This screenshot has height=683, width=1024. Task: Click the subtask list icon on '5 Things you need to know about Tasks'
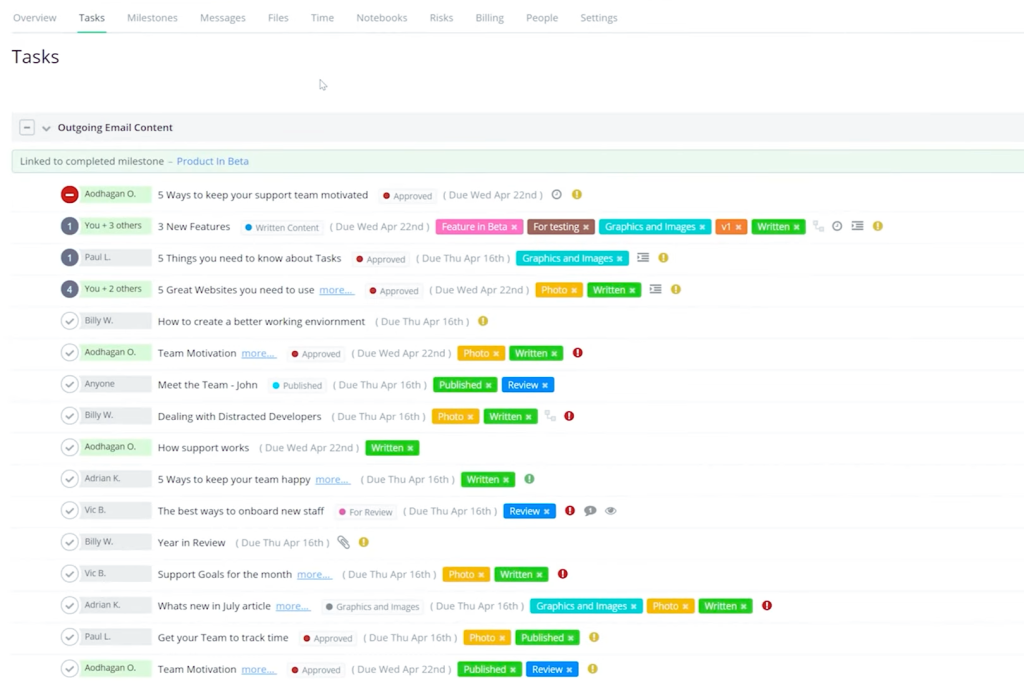tap(643, 258)
